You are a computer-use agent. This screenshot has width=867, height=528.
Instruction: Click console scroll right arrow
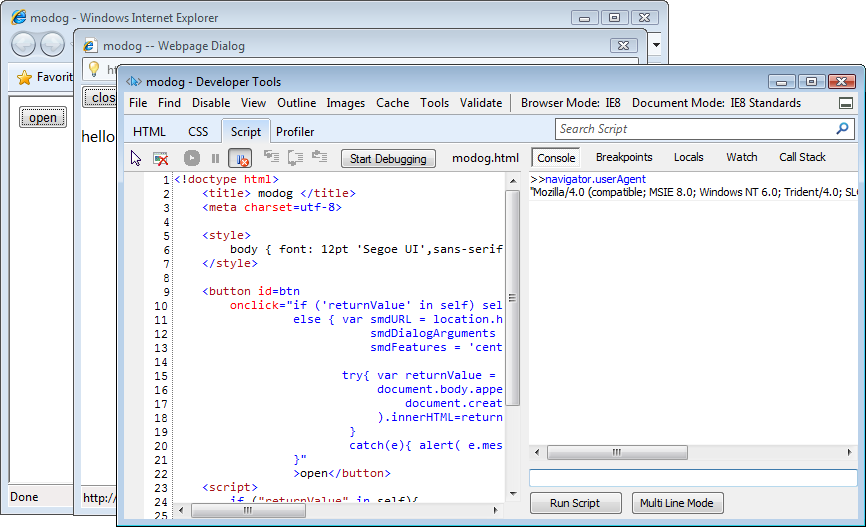pyautogui.click(x=849, y=452)
